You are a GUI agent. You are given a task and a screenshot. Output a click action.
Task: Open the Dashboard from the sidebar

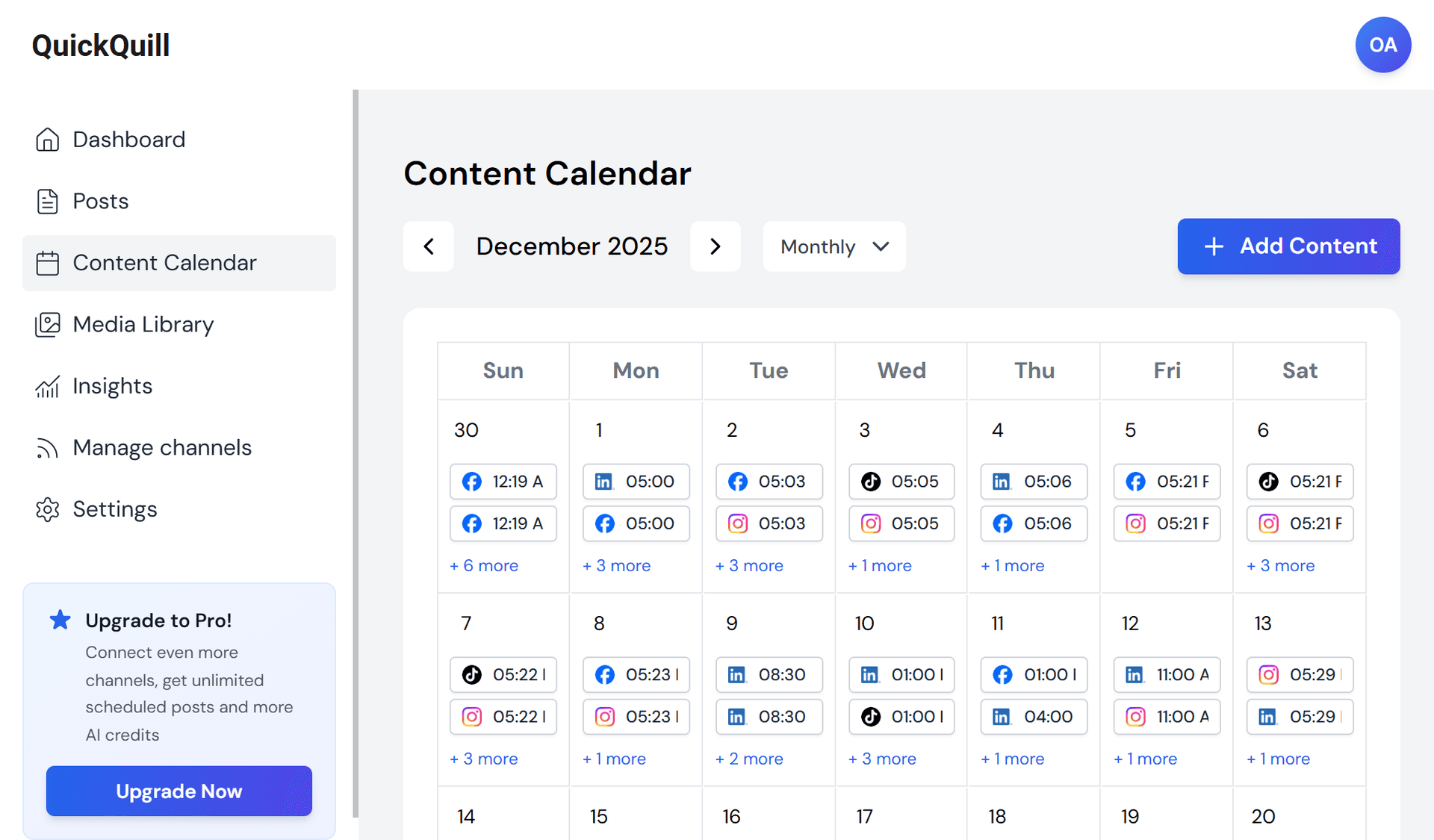pos(128,140)
